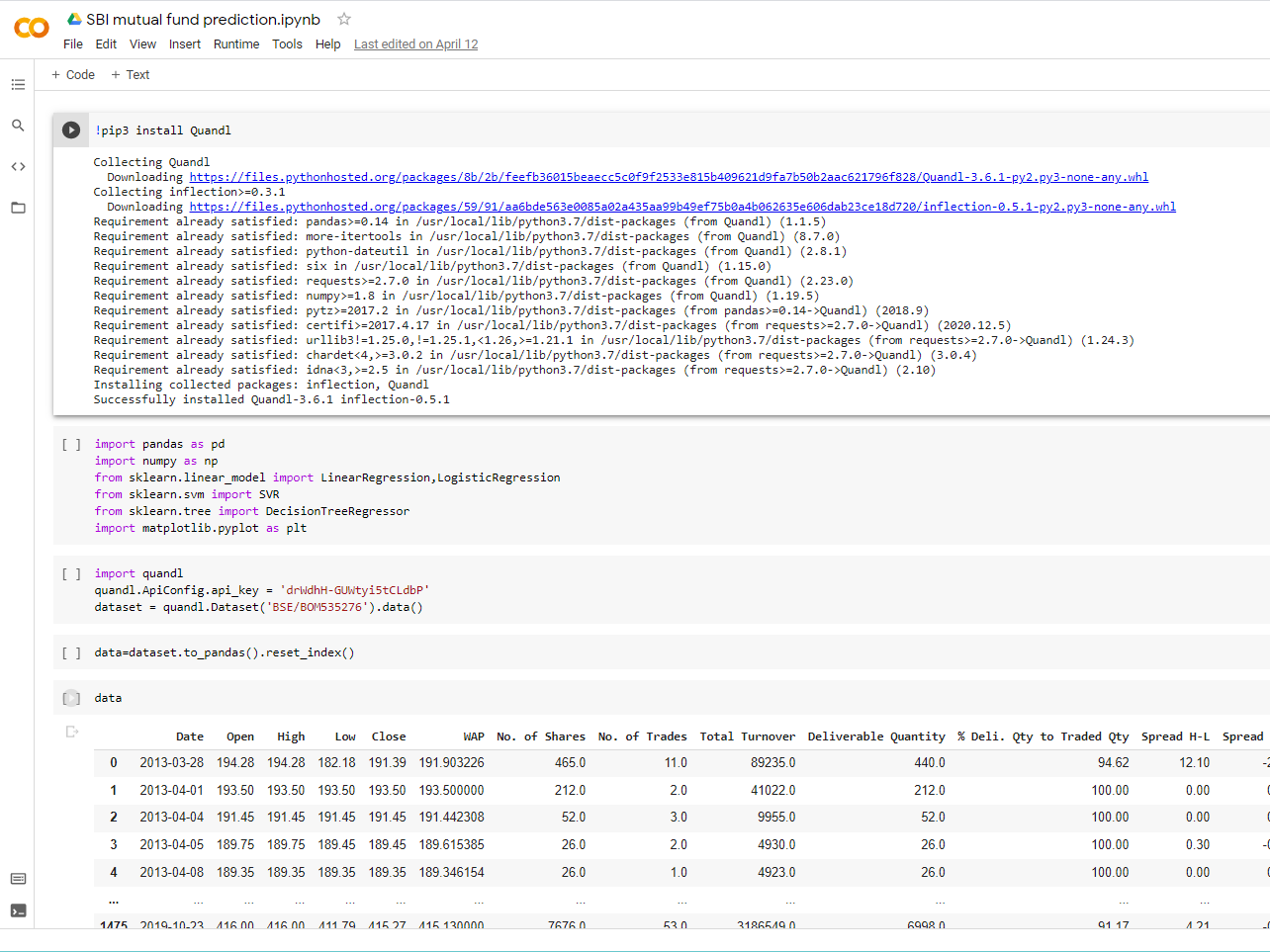Select date cell 2013-04-05

(x=171, y=845)
